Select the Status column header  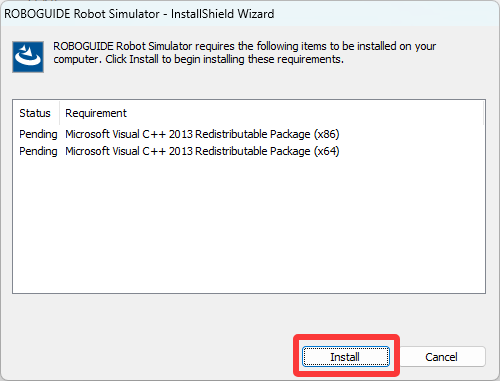pos(35,113)
